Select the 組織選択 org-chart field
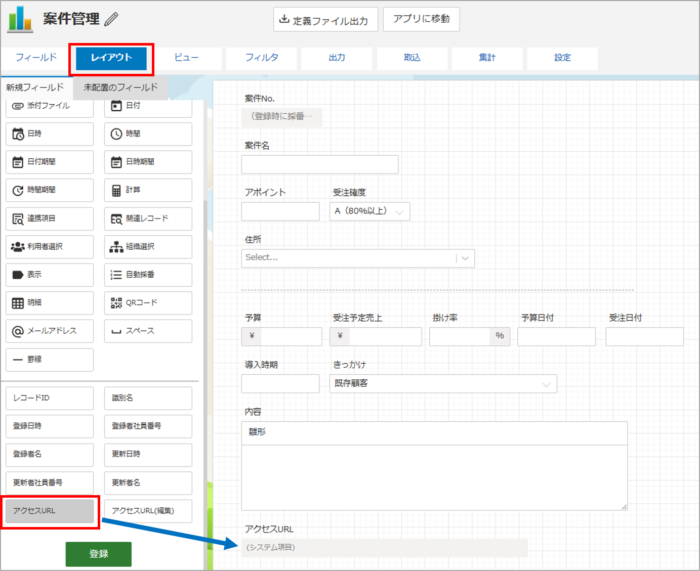 pos(148,247)
